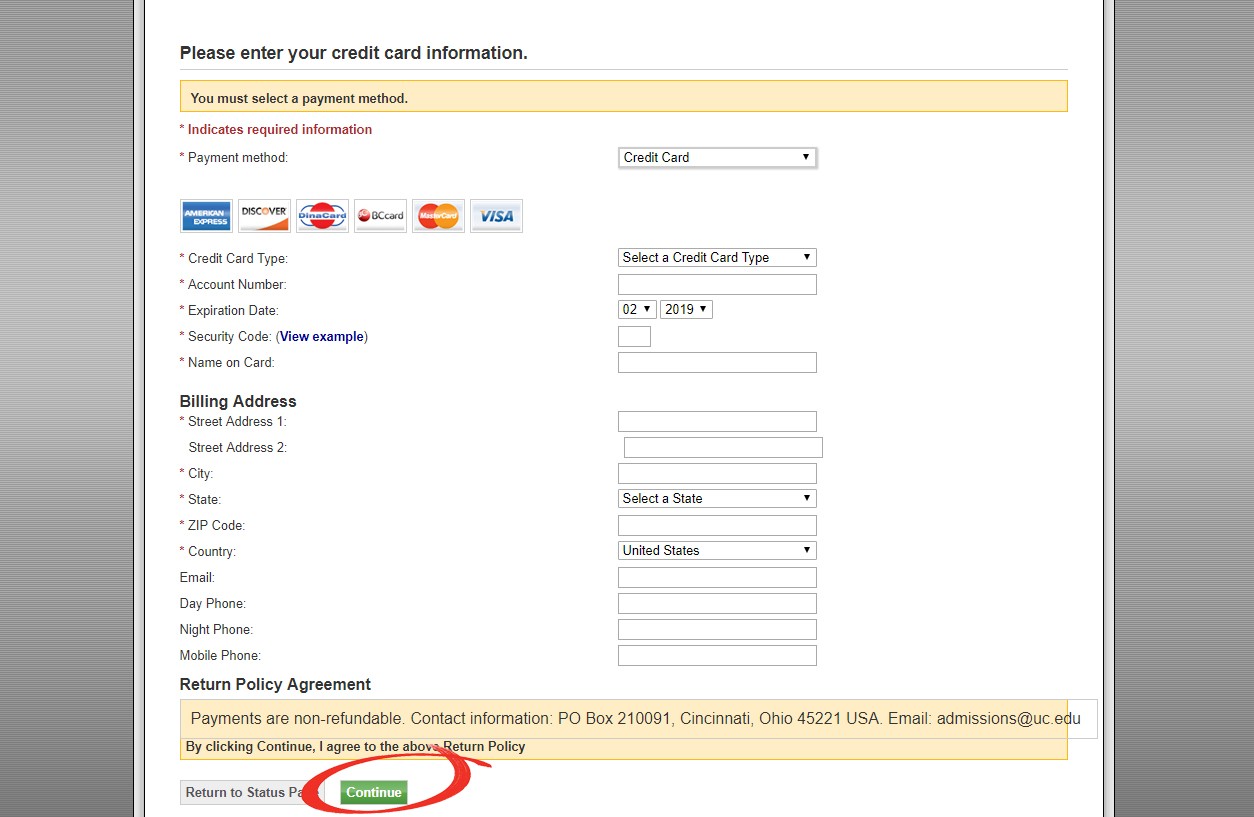Click the Security Code field
Viewport: 1254px width, 817px height.
click(634, 336)
